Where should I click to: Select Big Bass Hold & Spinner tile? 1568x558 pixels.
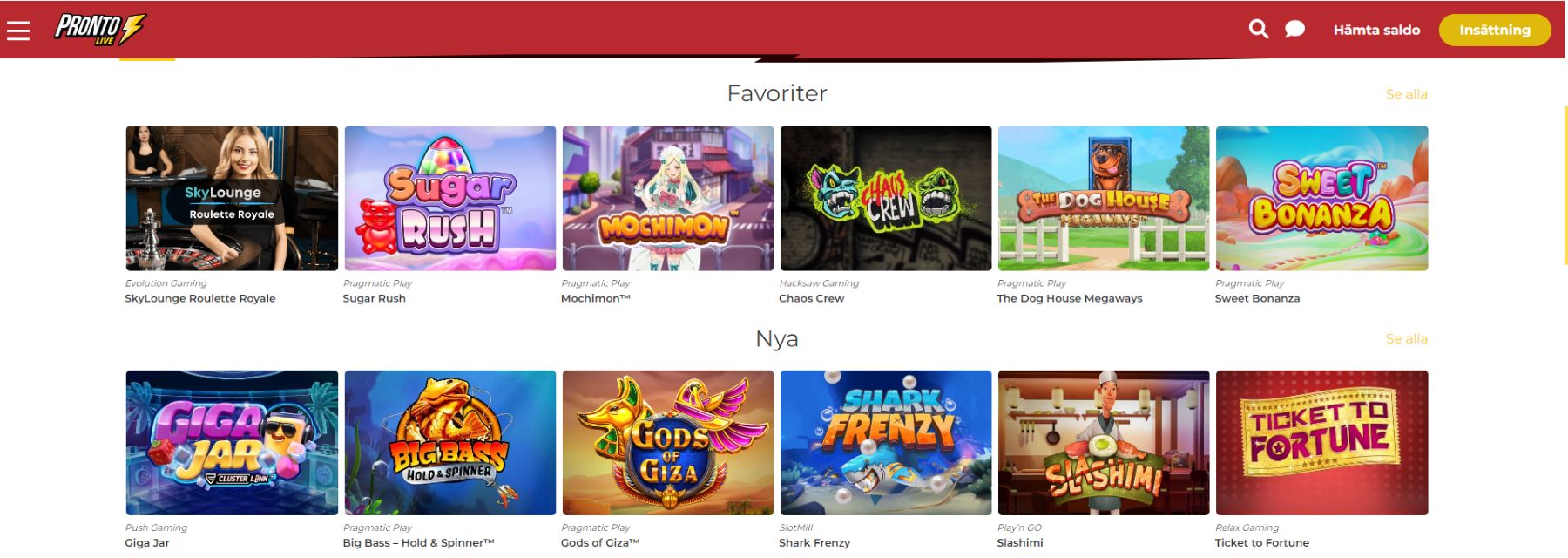[x=449, y=442]
